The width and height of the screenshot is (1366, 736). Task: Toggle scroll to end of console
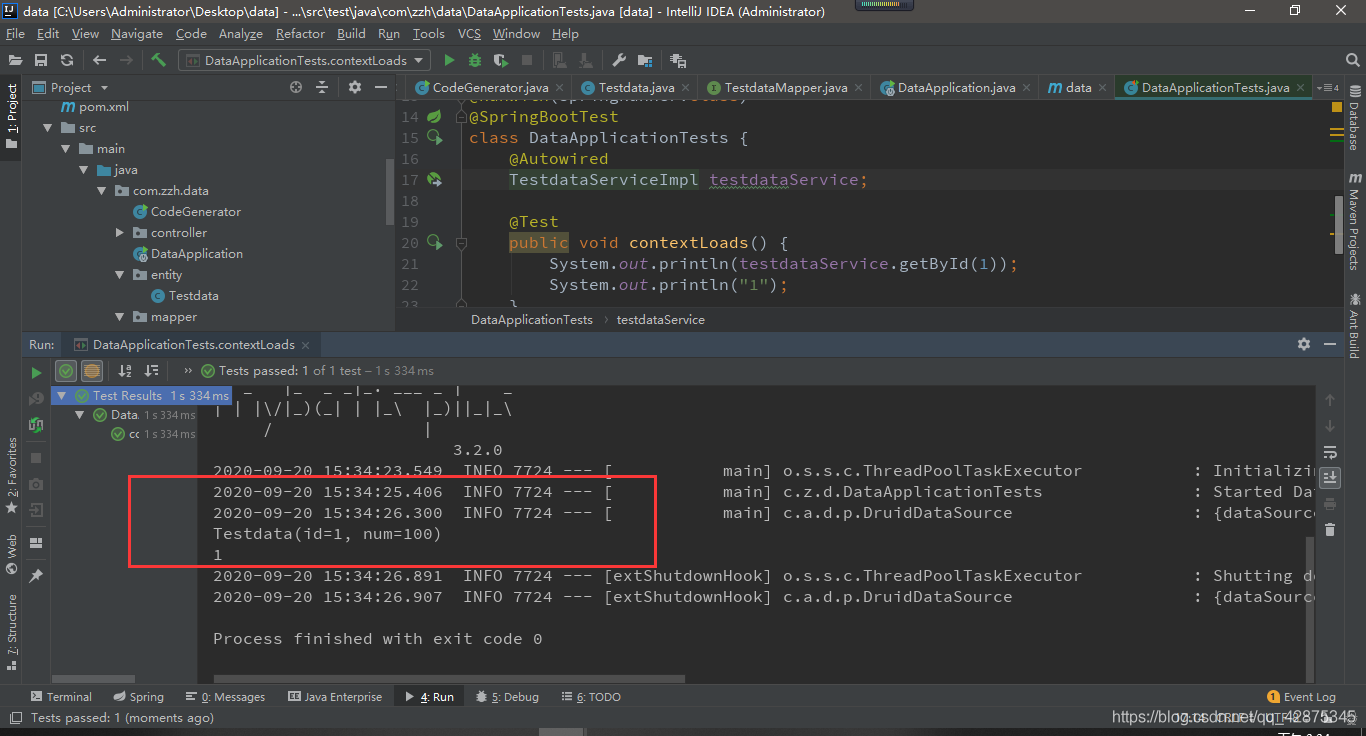1330,478
